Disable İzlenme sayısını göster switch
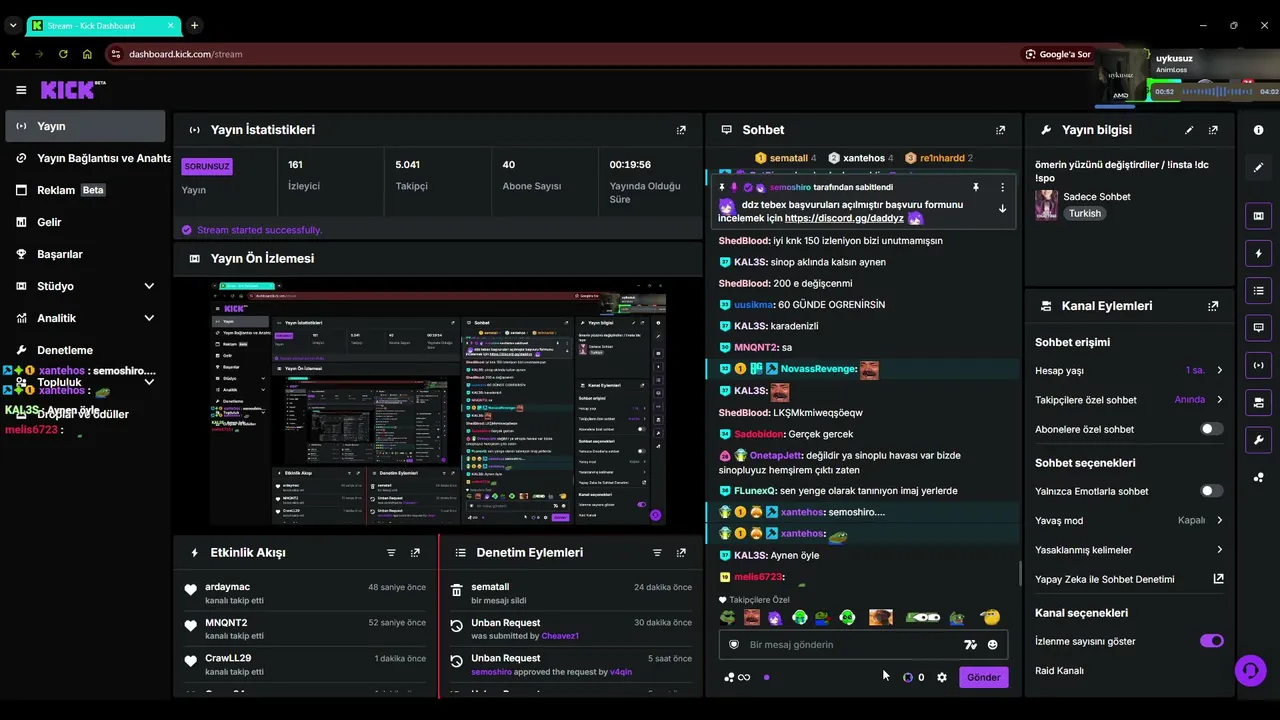Screen dimensions: 1280x720 [1211, 641]
